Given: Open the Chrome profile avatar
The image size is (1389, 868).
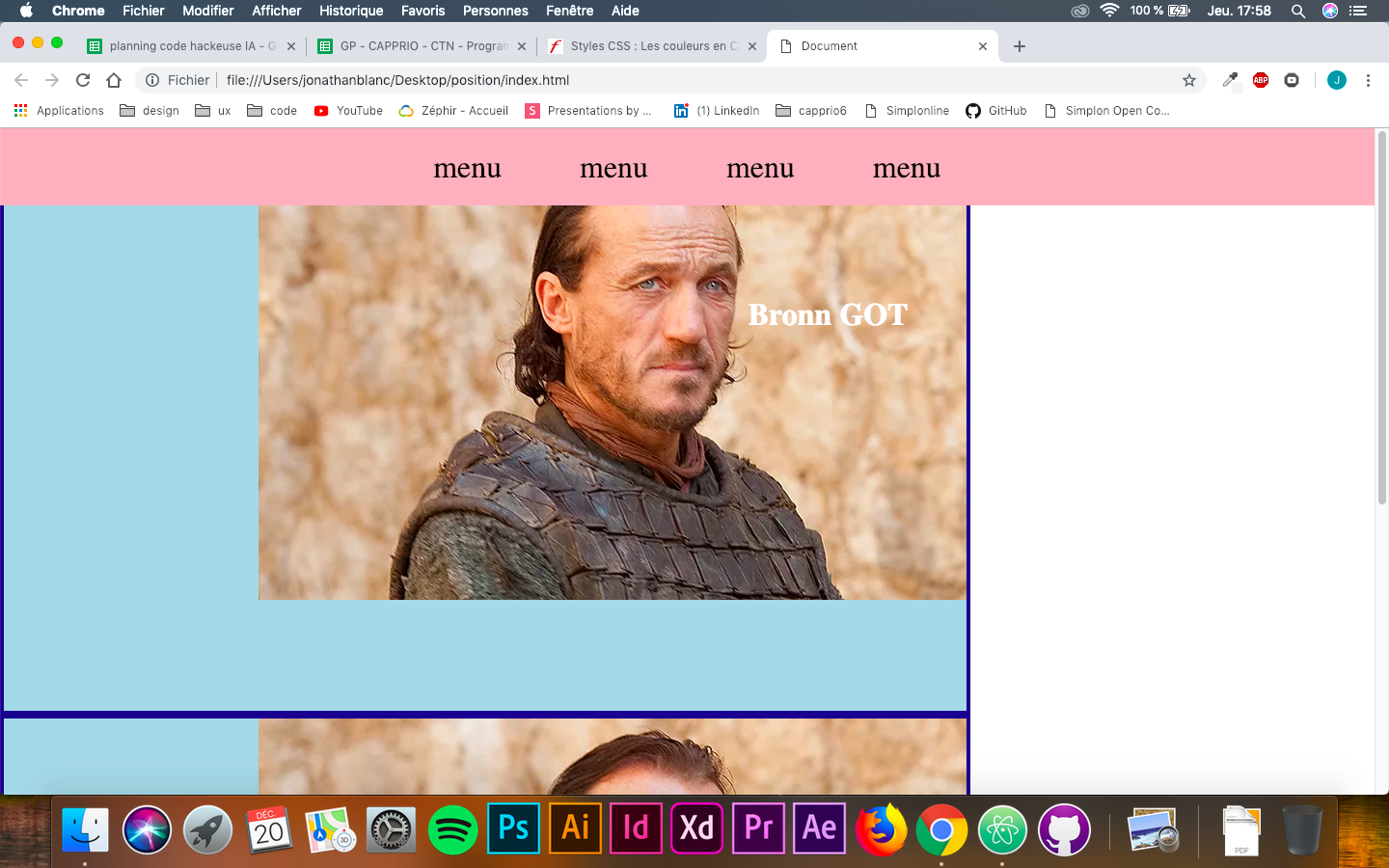Looking at the screenshot, I should (1337, 80).
